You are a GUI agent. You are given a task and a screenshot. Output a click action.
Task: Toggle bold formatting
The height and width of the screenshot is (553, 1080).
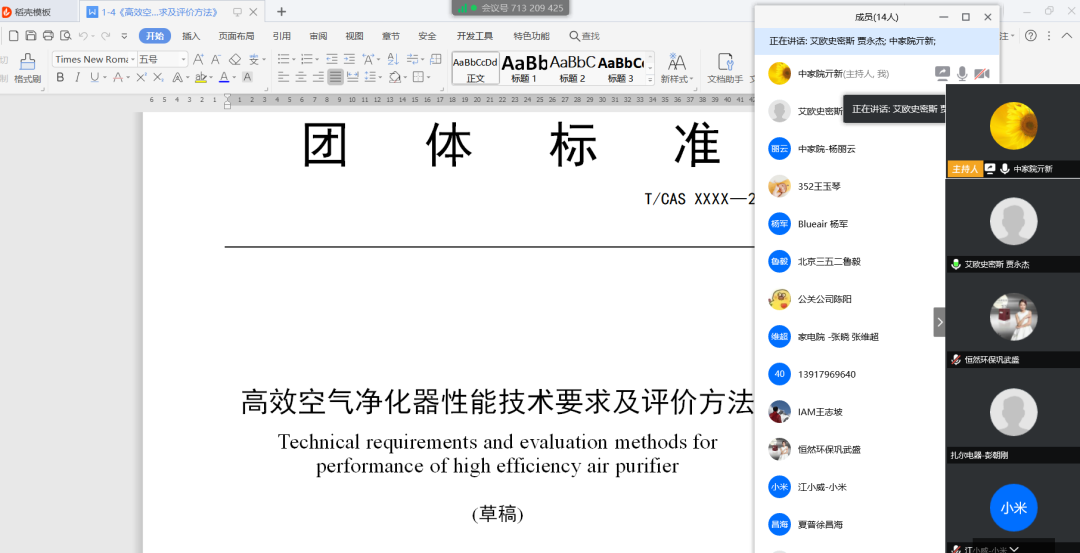[x=61, y=78]
